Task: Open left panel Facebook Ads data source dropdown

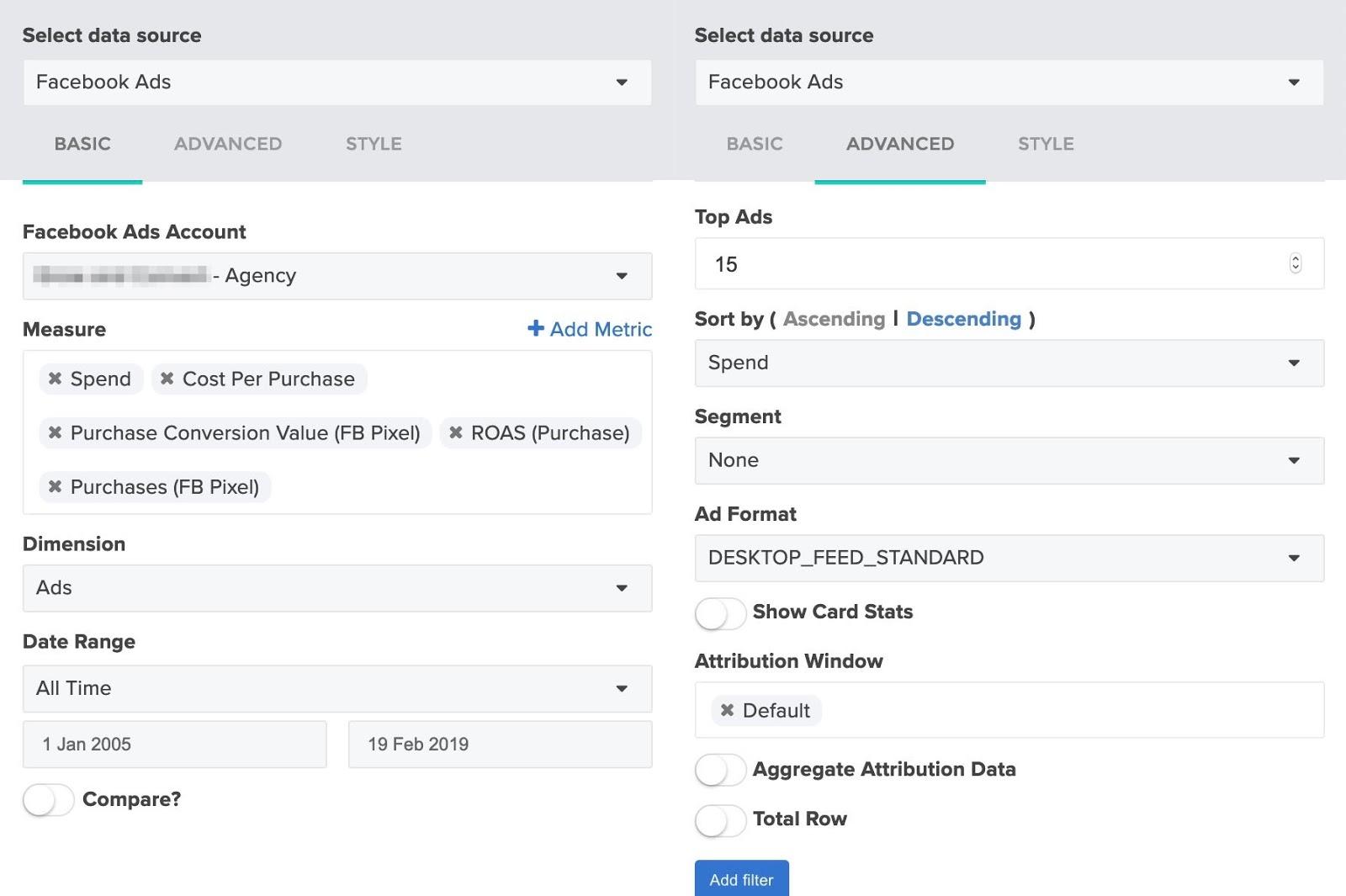Action: 337,82
